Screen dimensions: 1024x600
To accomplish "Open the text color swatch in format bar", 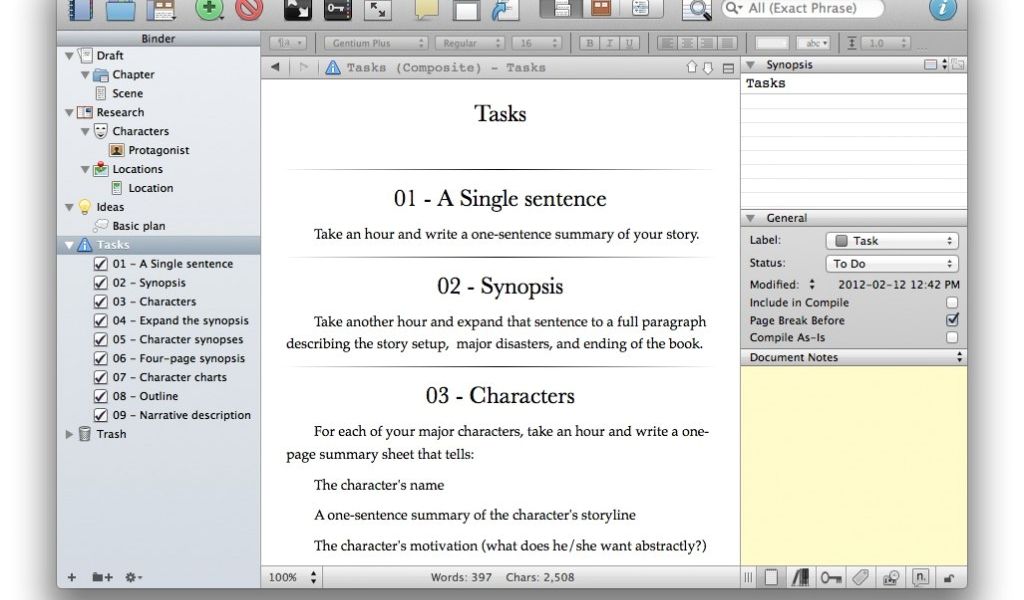I will [771, 43].
